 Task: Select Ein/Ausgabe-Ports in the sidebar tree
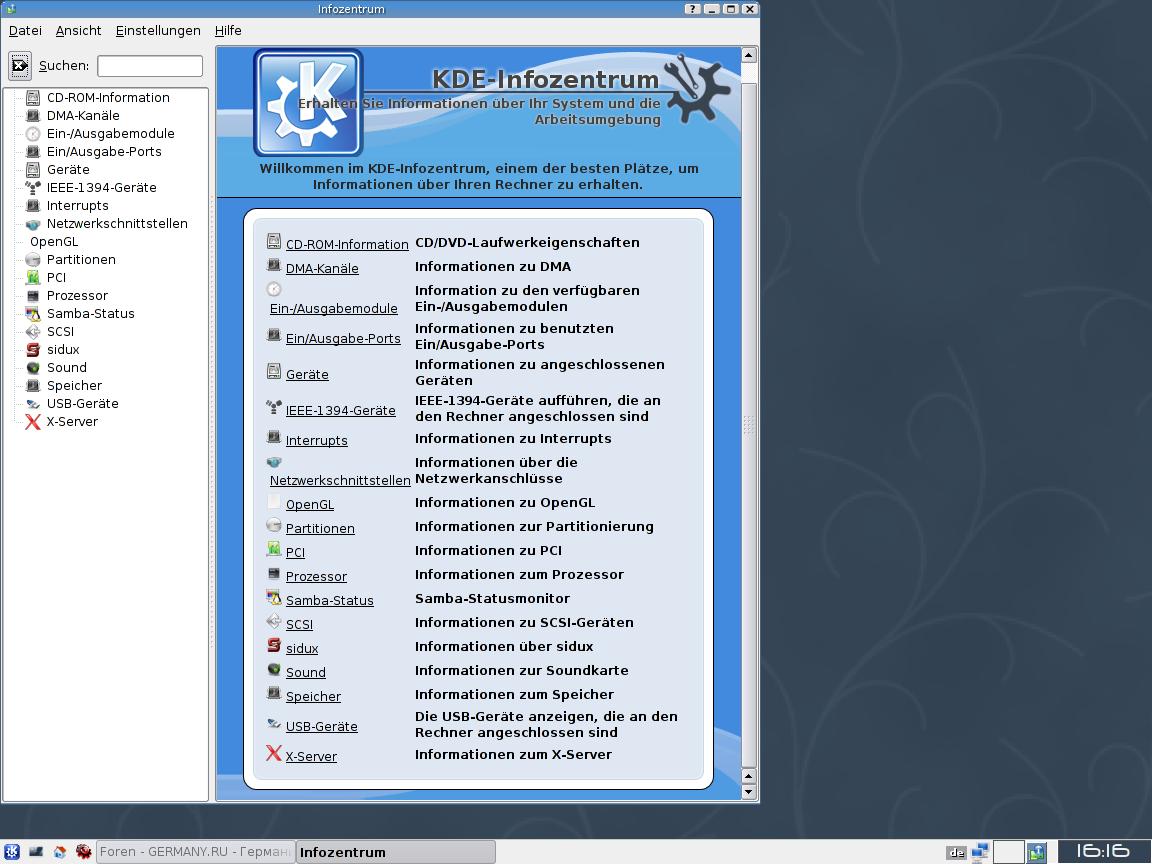tap(104, 152)
